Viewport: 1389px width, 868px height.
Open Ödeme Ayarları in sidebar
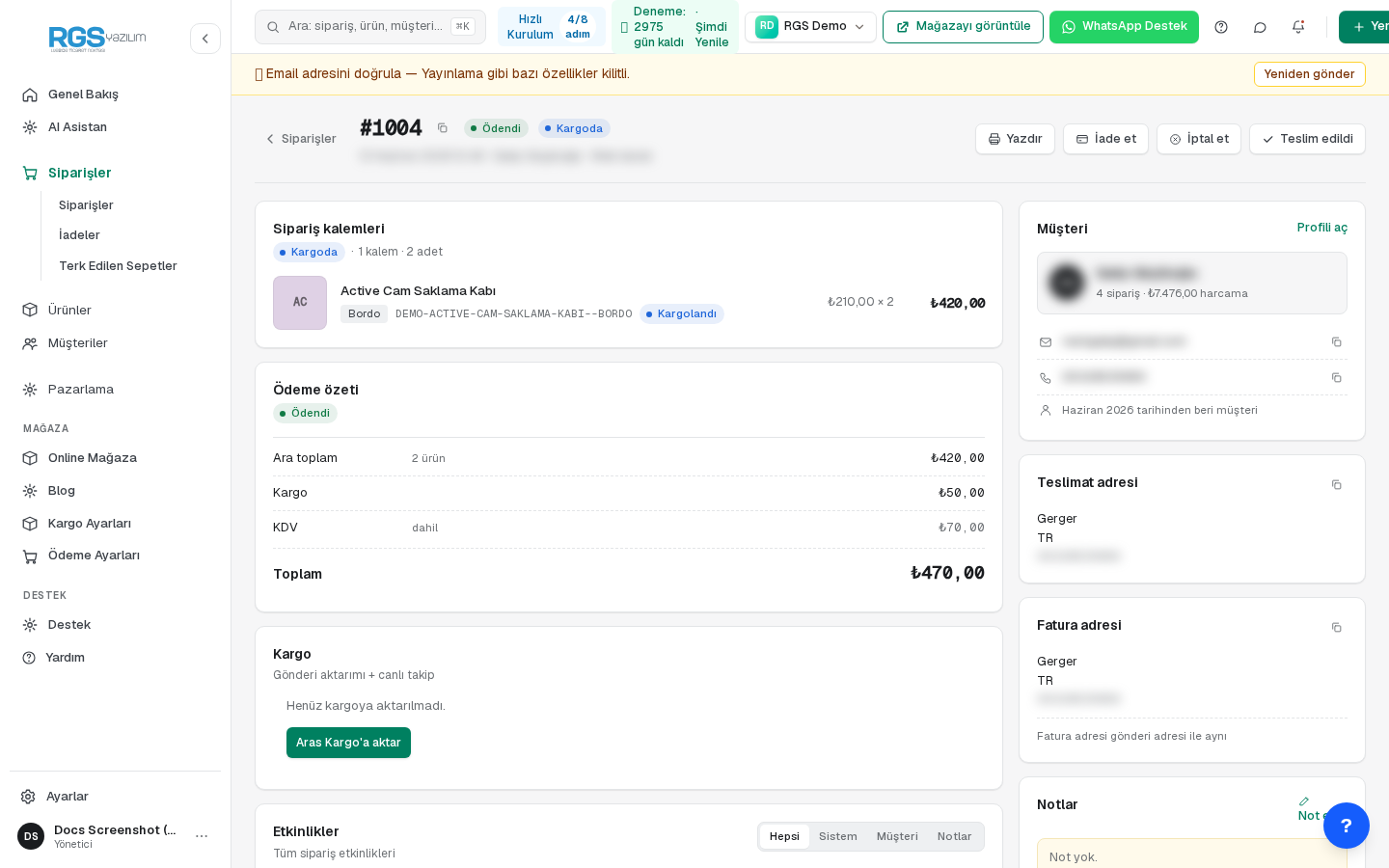(x=115, y=556)
